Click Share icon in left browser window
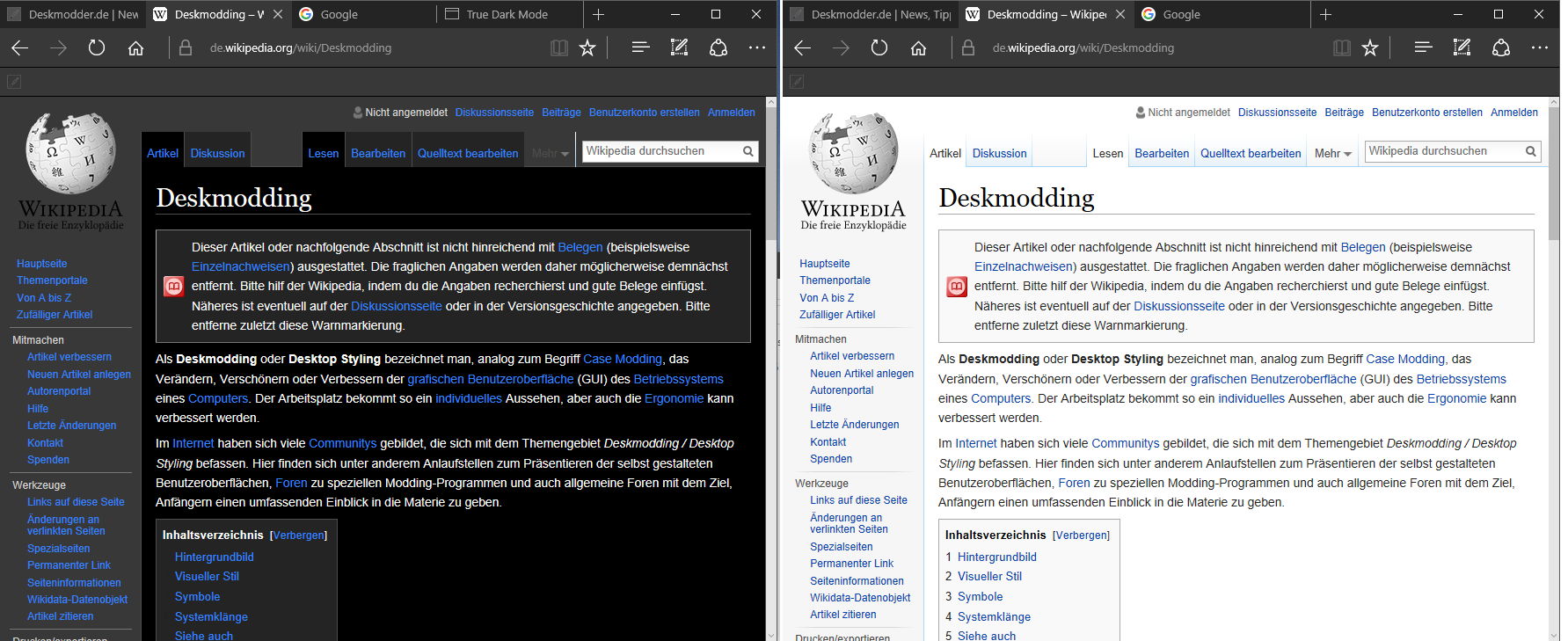1568x641 pixels. tap(718, 47)
